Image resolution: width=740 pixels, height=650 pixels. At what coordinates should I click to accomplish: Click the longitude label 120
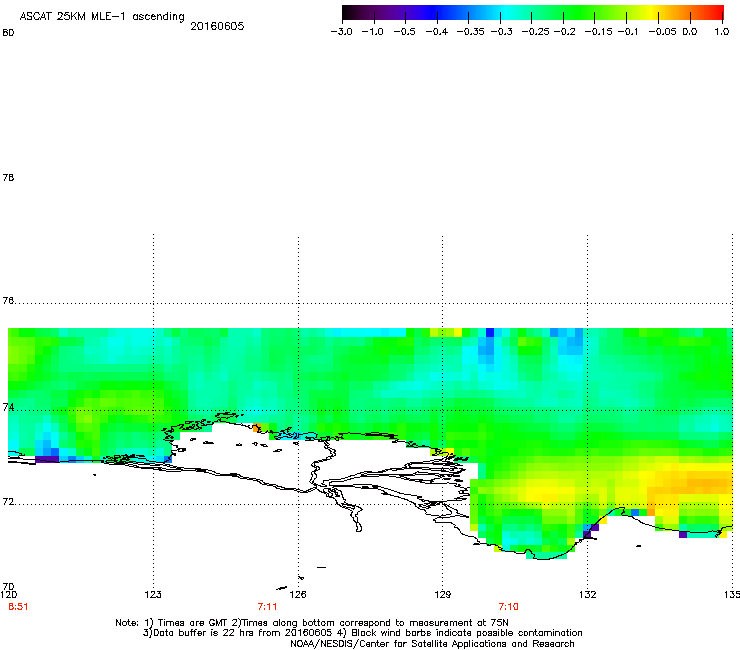[8, 594]
